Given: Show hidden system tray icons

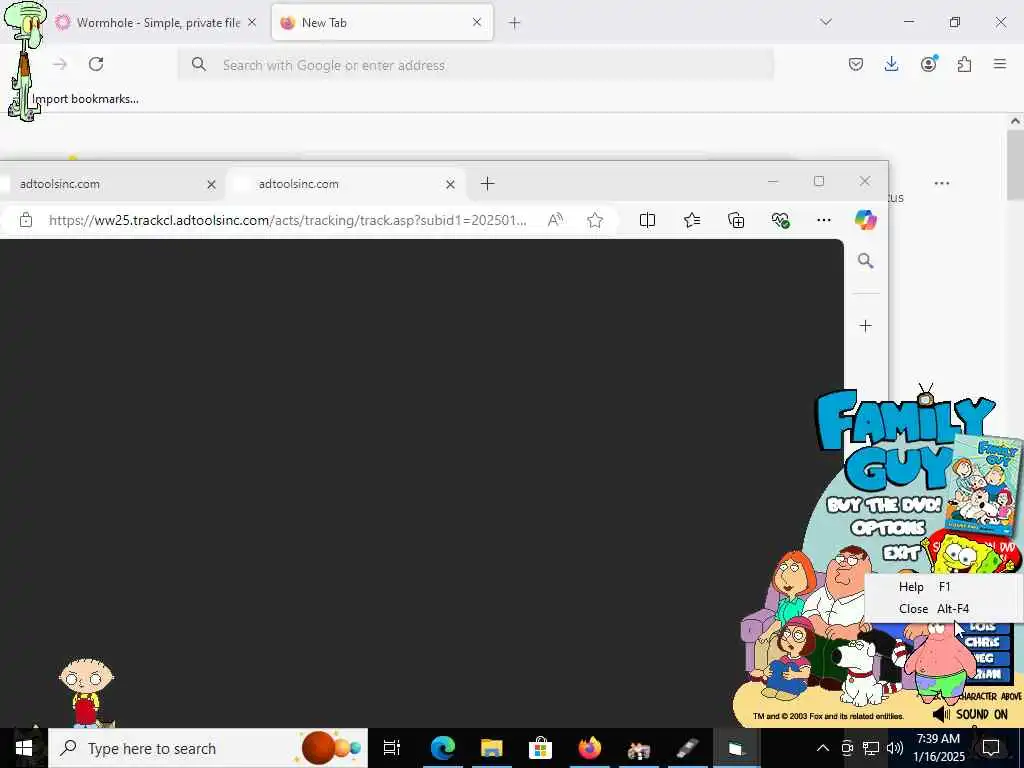Looking at the screenshot, I should 823,748.
